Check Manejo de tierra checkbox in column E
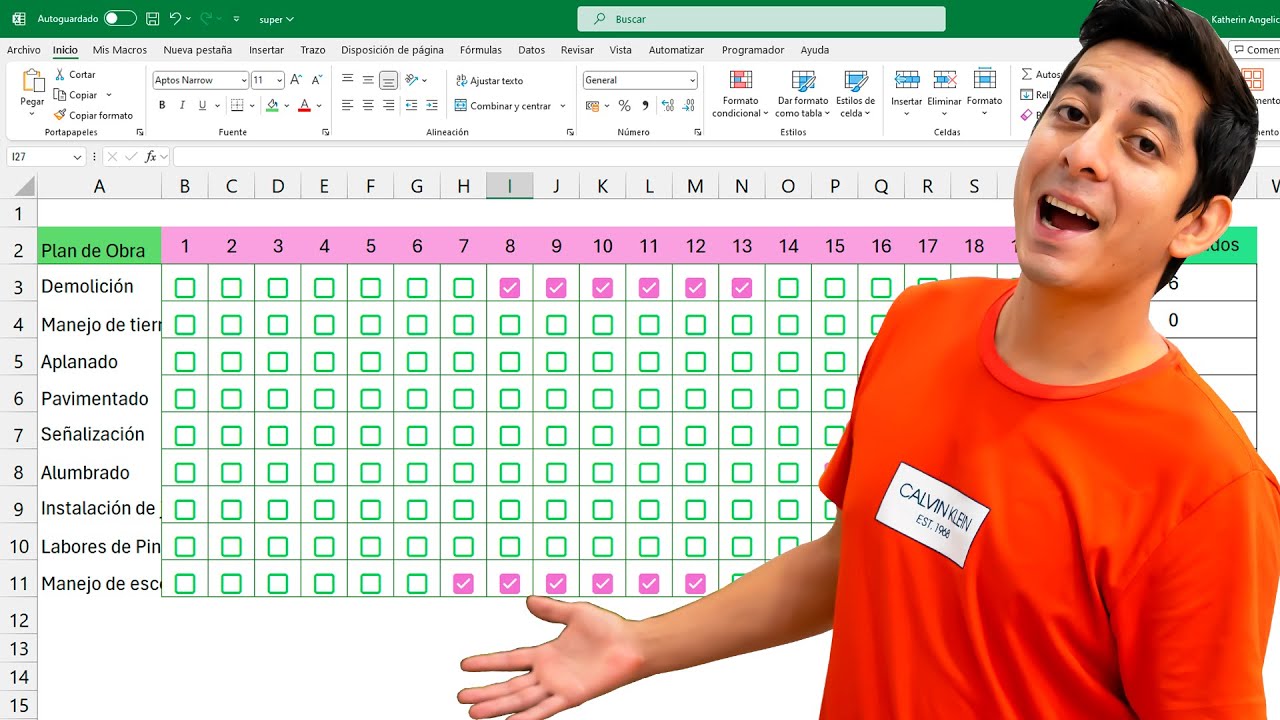Screen dimensions: 1280x720 (x=324, y=325)
